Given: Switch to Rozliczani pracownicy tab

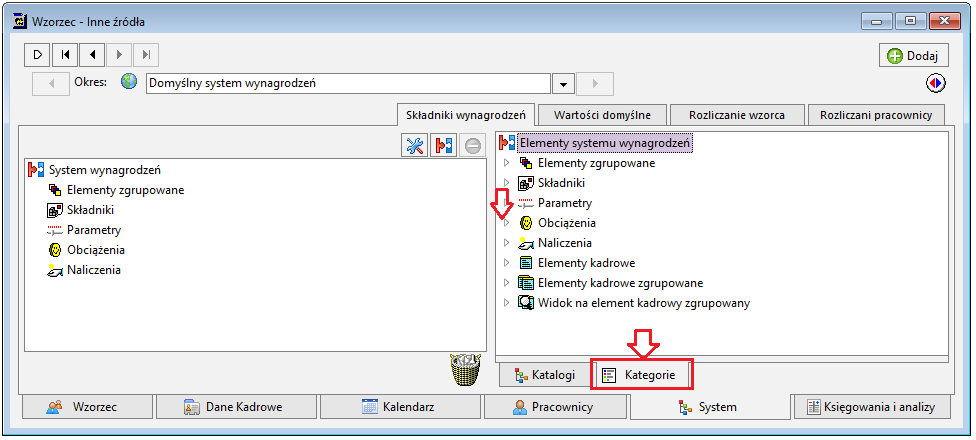Looking at the screenshot, I should [x=876, y=115].
